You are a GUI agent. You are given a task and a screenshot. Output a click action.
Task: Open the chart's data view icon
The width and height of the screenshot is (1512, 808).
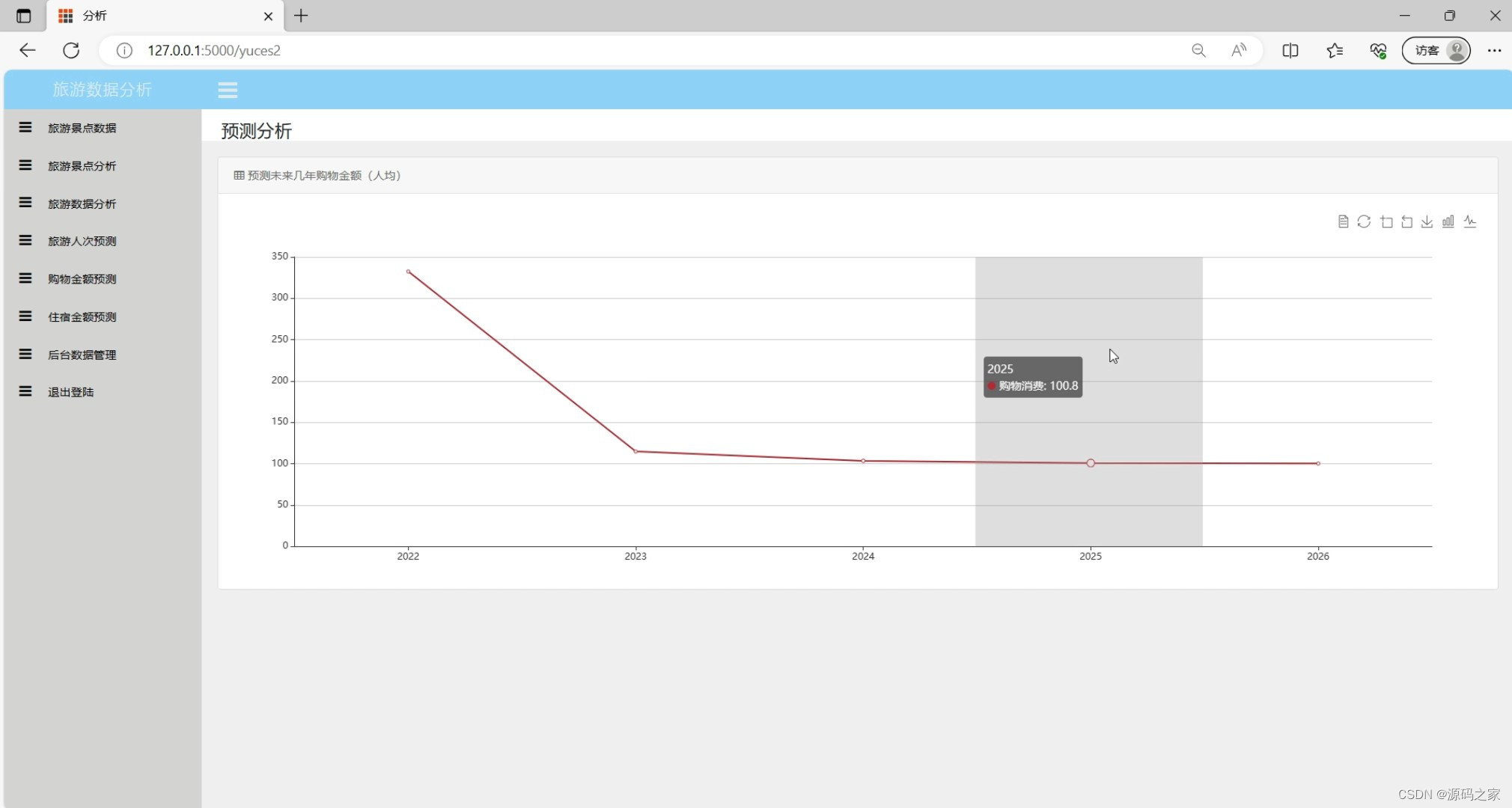point(1343,221)
